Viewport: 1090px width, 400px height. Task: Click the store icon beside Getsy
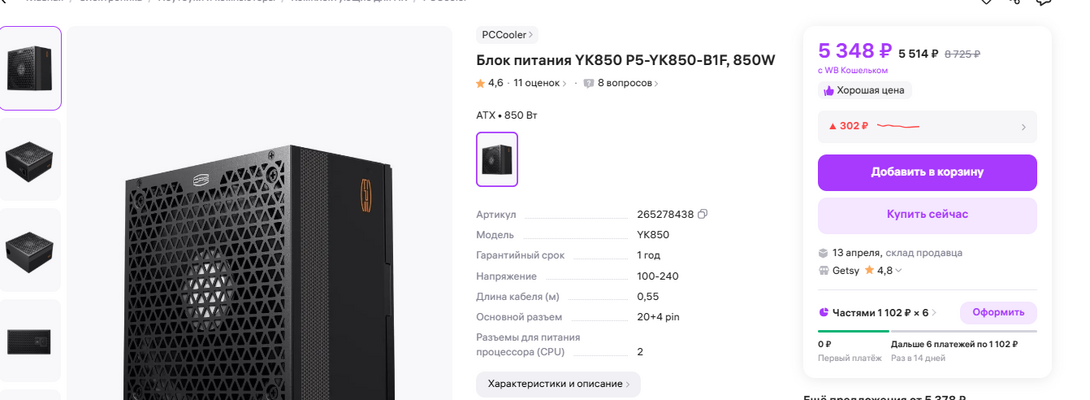coord(823,270)
